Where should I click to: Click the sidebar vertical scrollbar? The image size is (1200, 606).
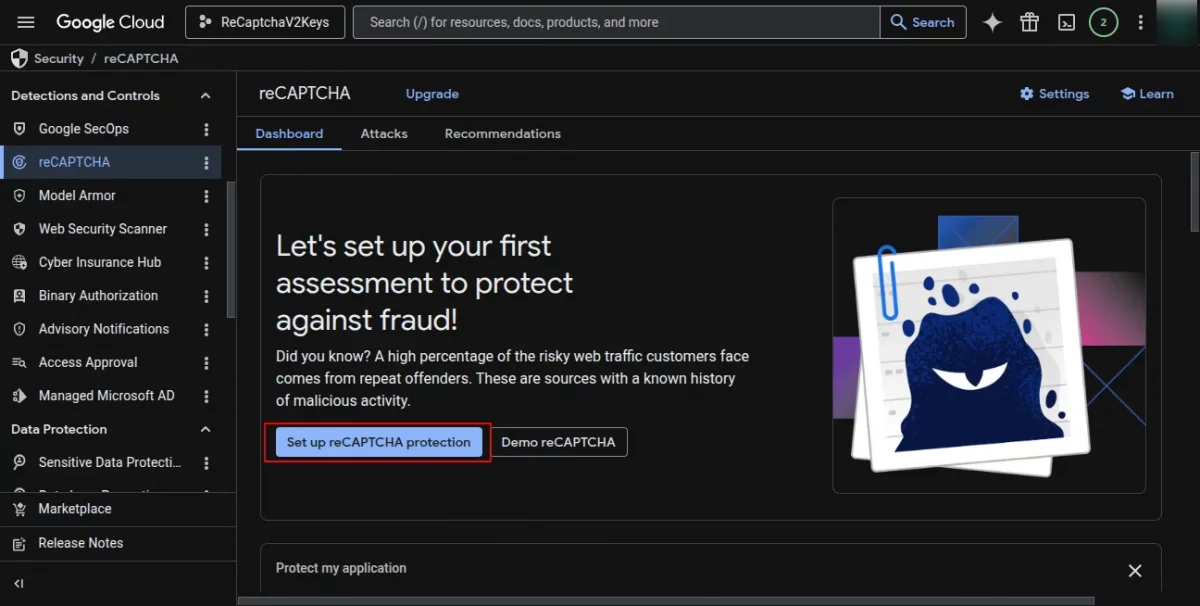tap(232, 250)
